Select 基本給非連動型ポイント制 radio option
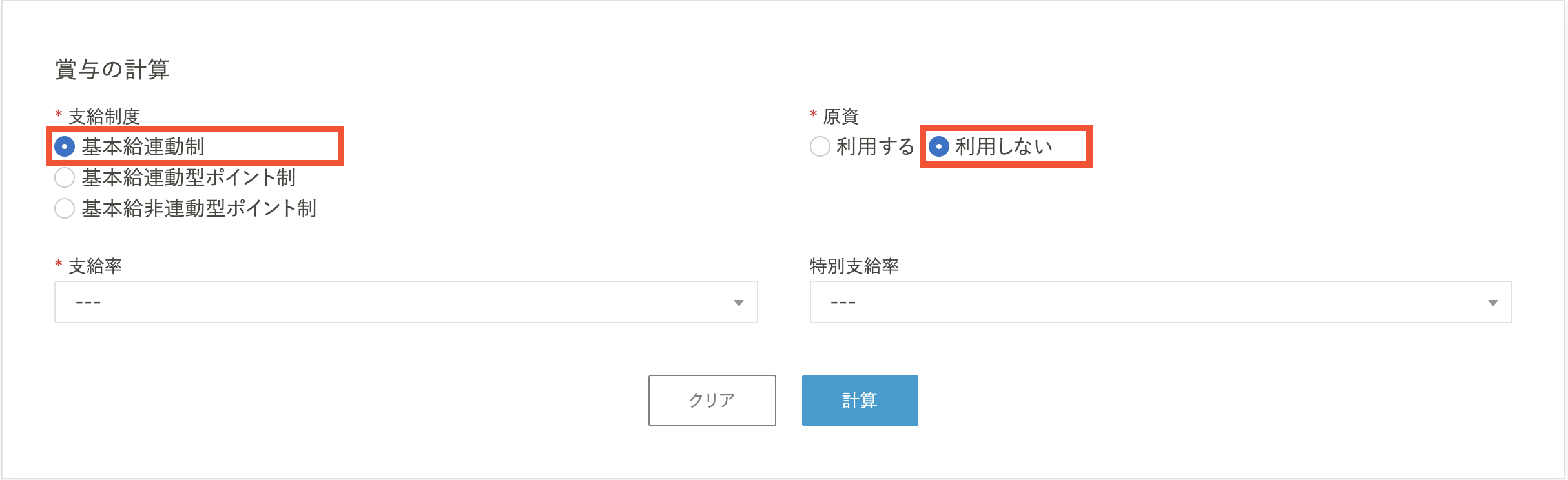The width and height of the screenshot is (1568, 480). coord(65,208)
